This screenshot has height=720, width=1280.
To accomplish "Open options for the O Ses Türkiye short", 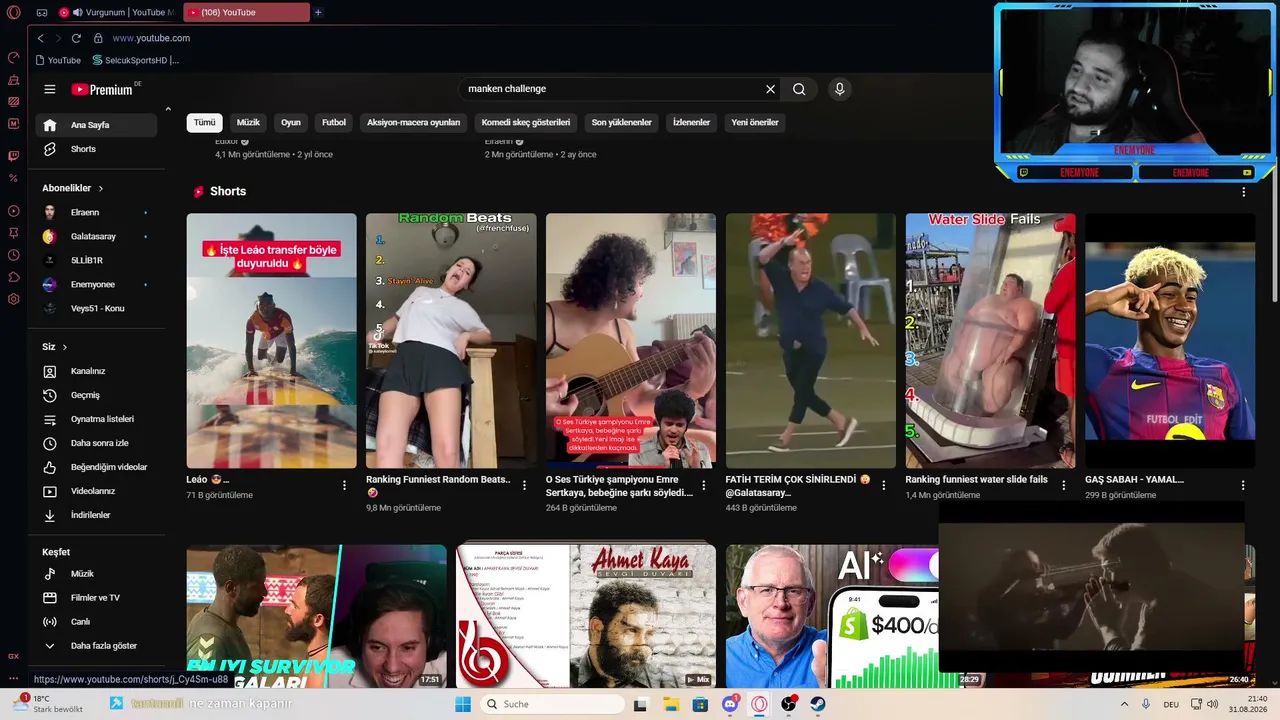I will point(704,485).
